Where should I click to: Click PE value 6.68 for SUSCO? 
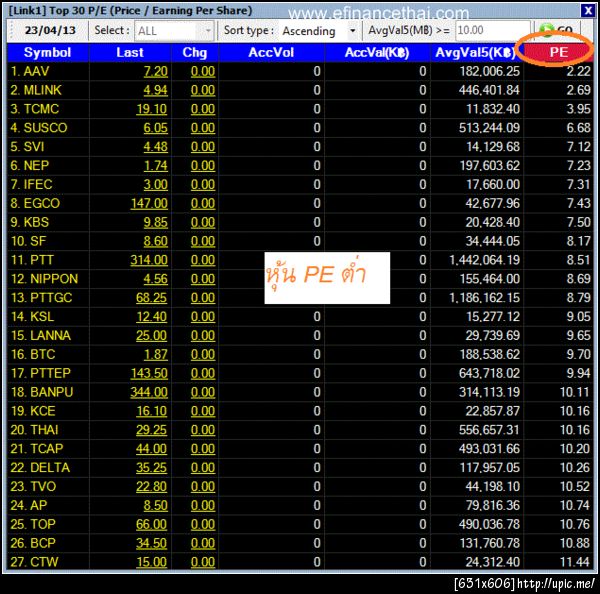point(579,128)
